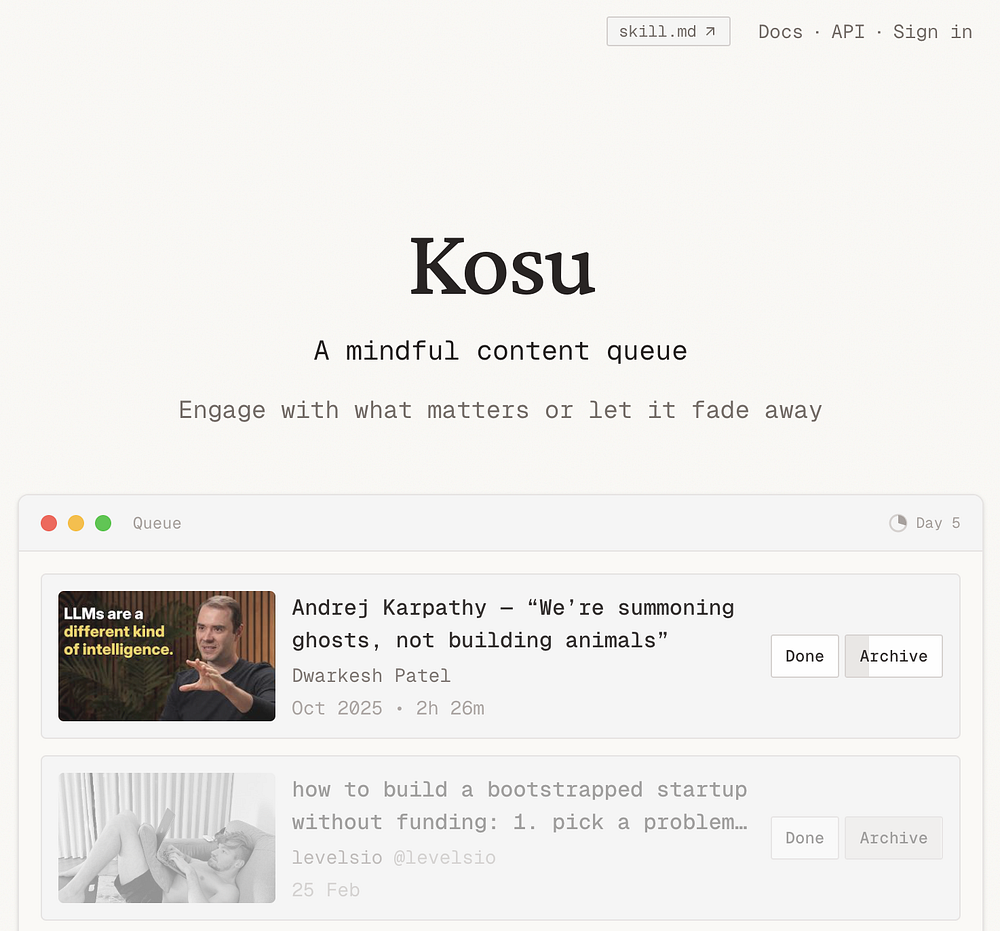Open the Andrej Karpathy video thumbnail

tap(167, 656)
